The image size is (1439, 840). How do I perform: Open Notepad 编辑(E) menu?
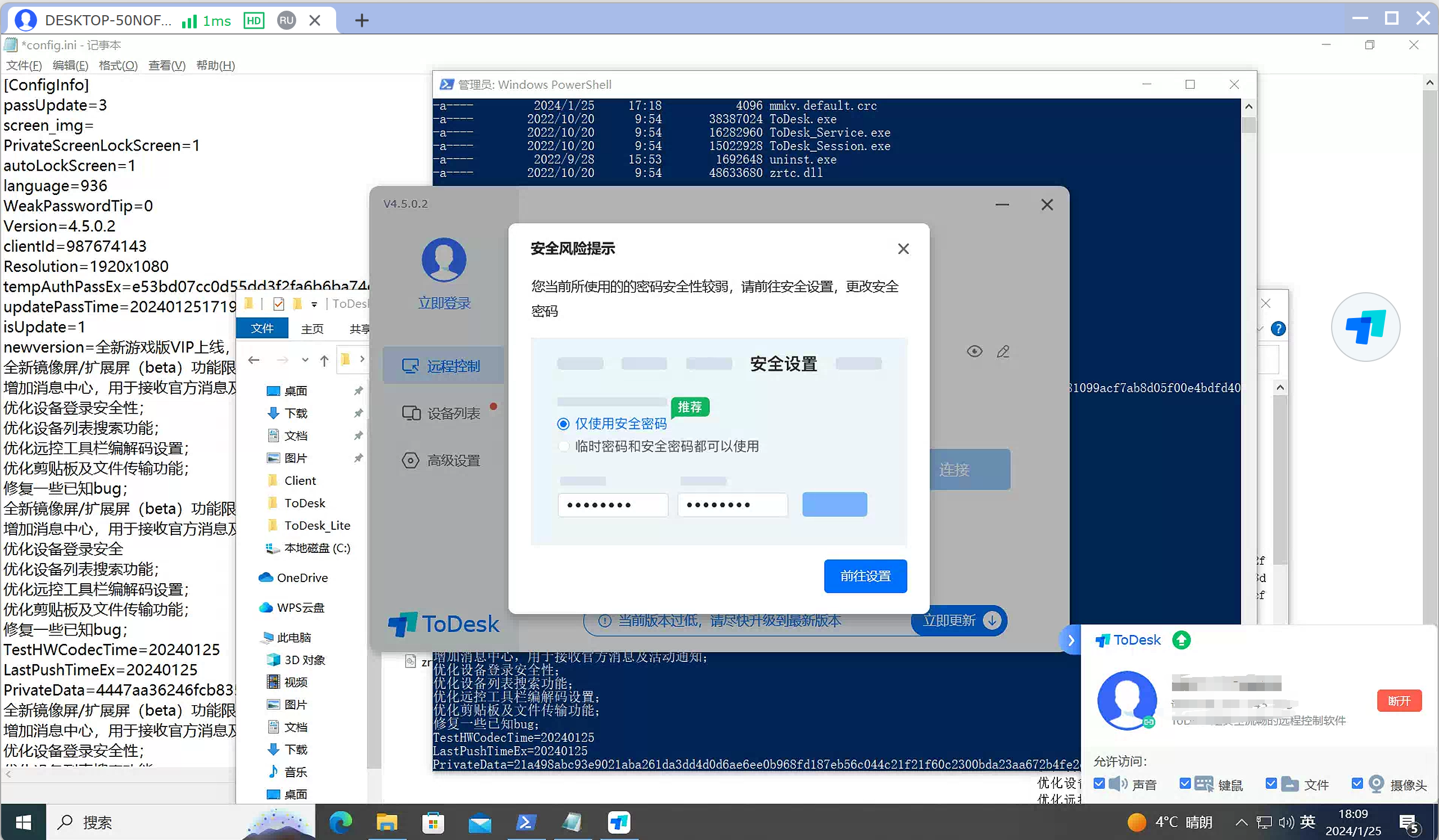[x=70, y=65]
